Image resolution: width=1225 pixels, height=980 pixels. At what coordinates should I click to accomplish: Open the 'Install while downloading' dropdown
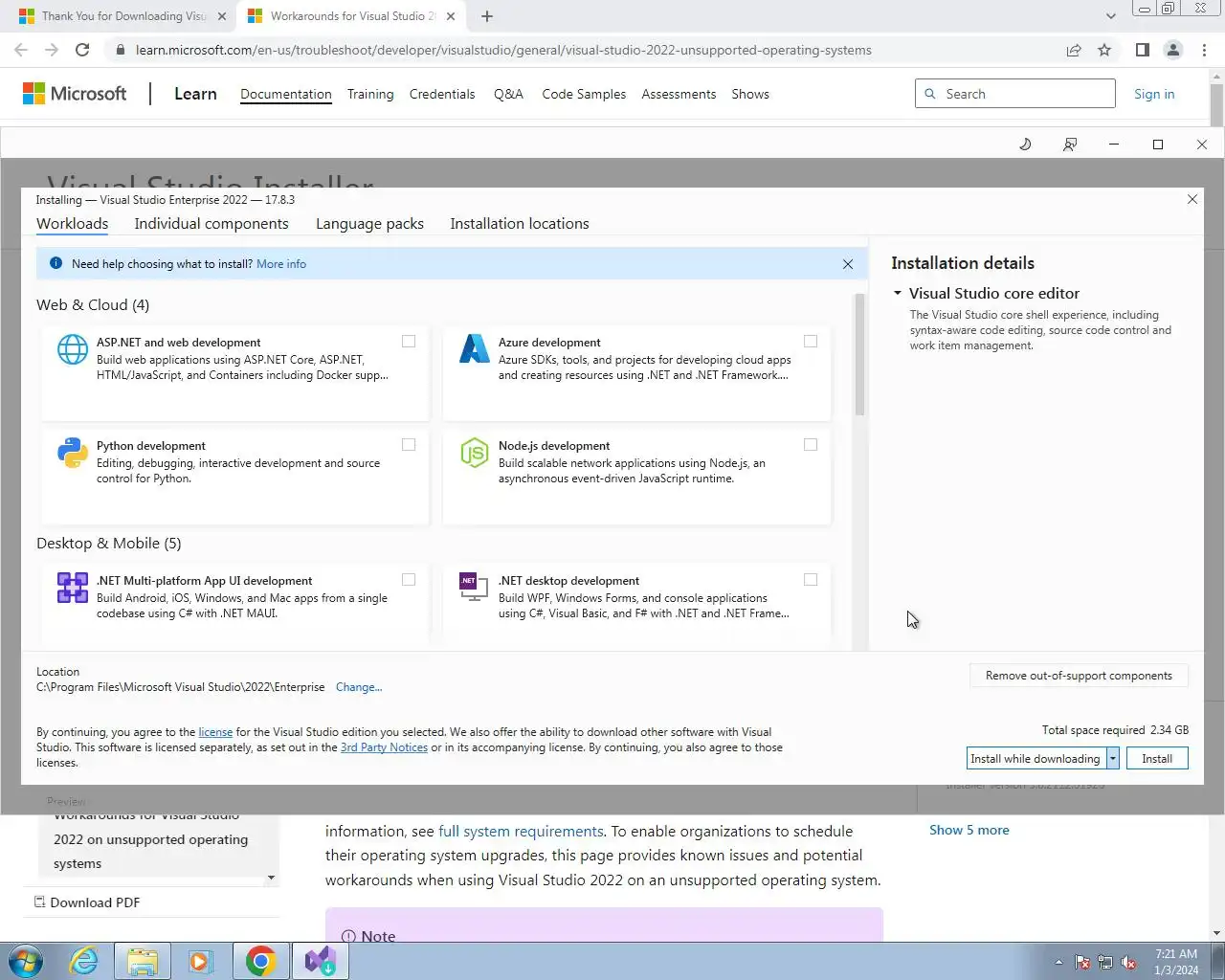(1112, 759)
